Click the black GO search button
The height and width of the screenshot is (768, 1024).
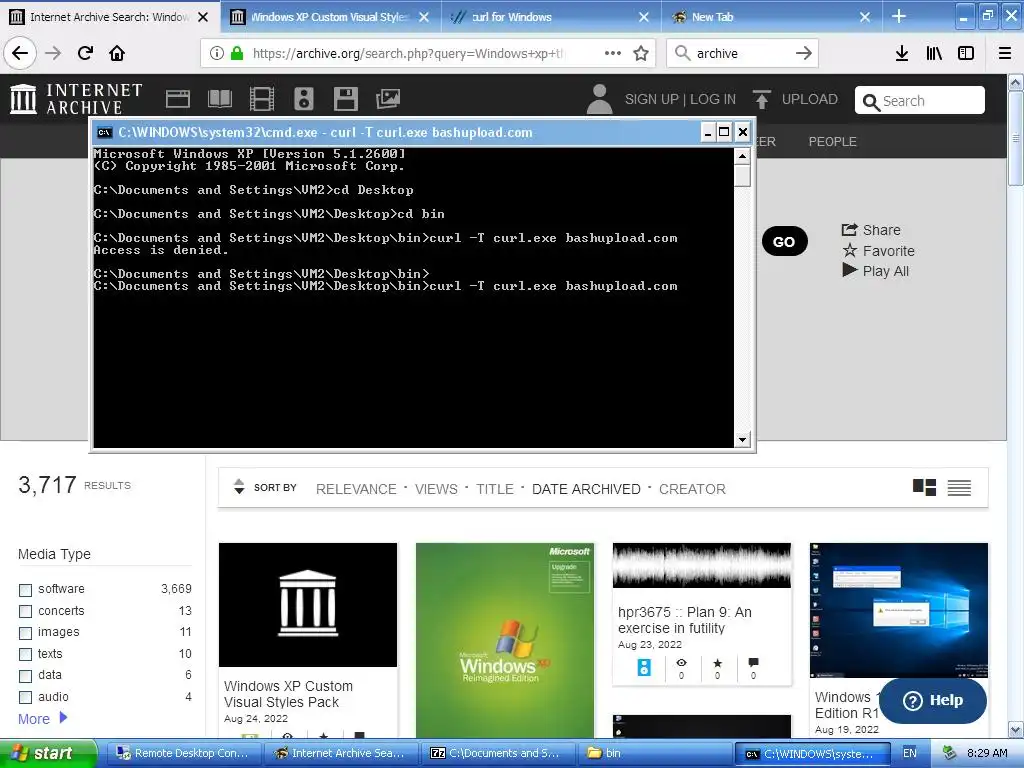pyautogui.click(x=784, y=242)
